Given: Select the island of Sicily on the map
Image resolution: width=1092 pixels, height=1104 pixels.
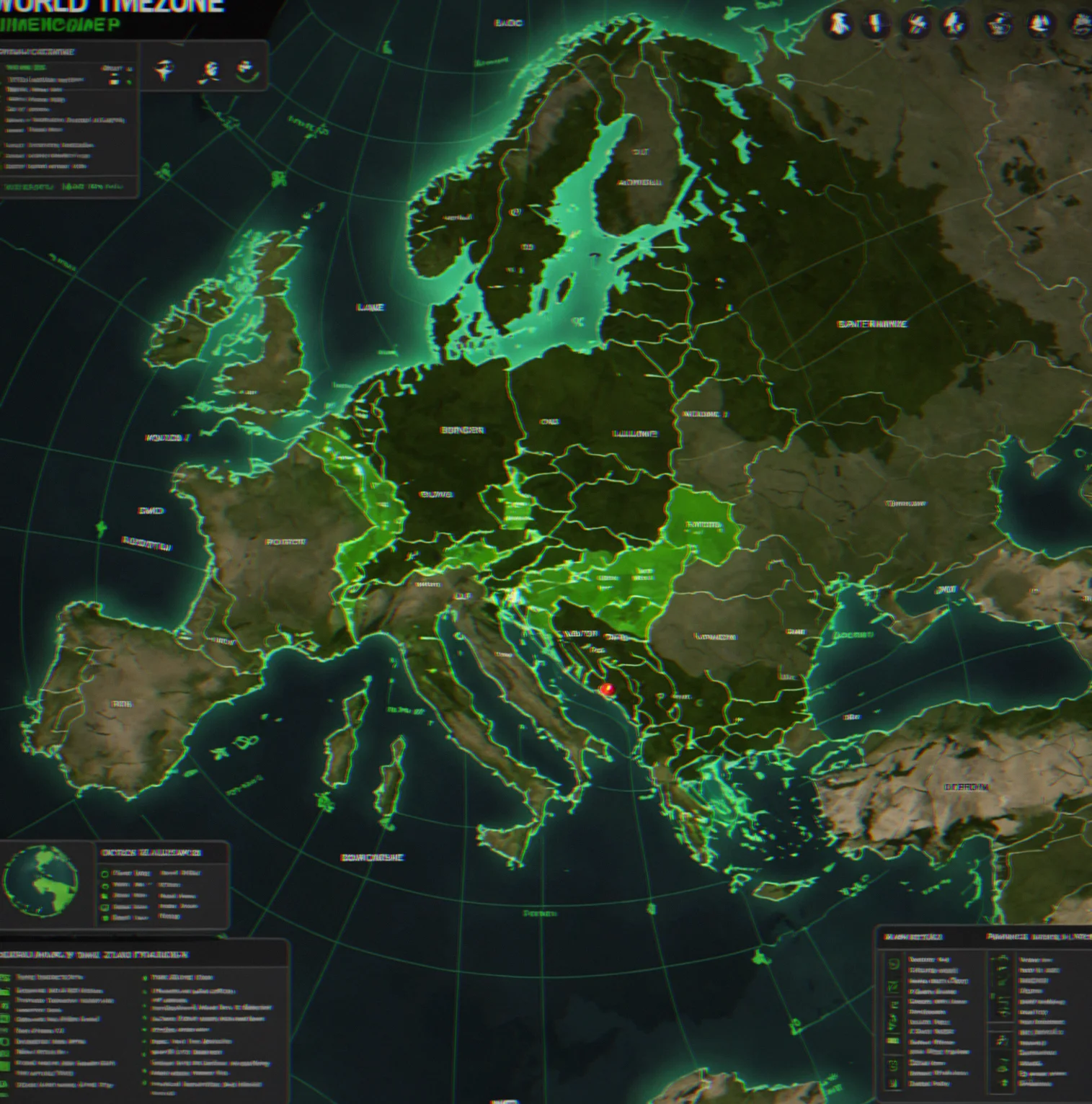Looking at the screenshot, I should pyautogui.click(x=508, y=845).
